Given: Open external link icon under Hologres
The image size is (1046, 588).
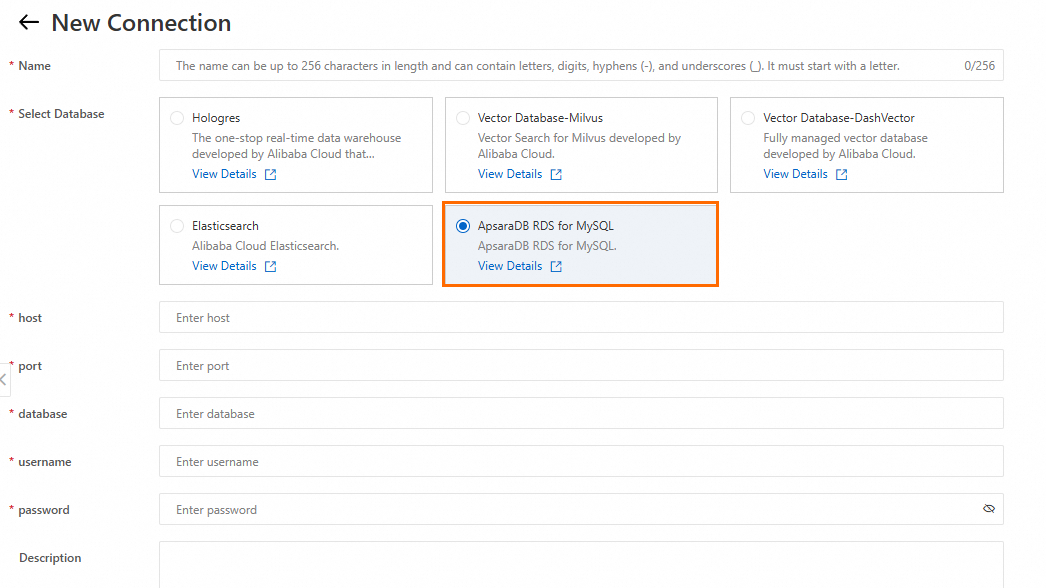Looking at the screenshot, I should pos(270,174).
